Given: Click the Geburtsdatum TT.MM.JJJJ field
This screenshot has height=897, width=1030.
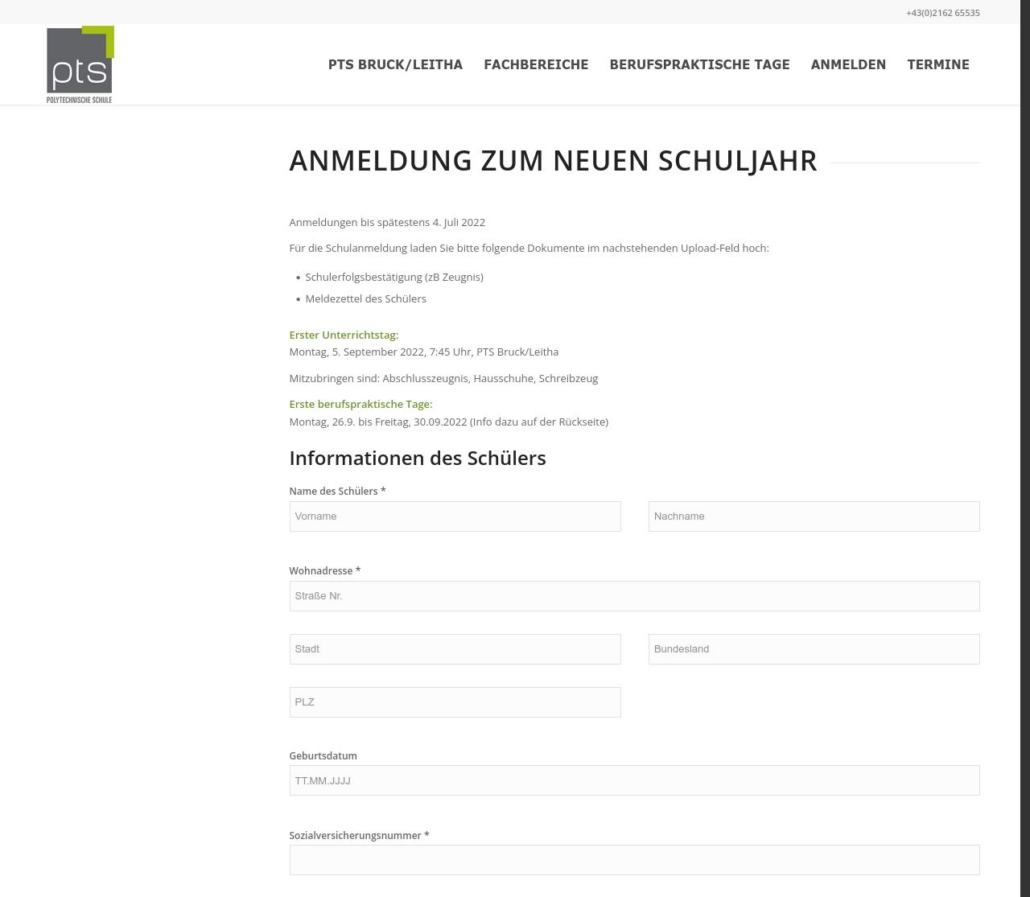Looking at the screenshot, I should (x=635, y=780).
